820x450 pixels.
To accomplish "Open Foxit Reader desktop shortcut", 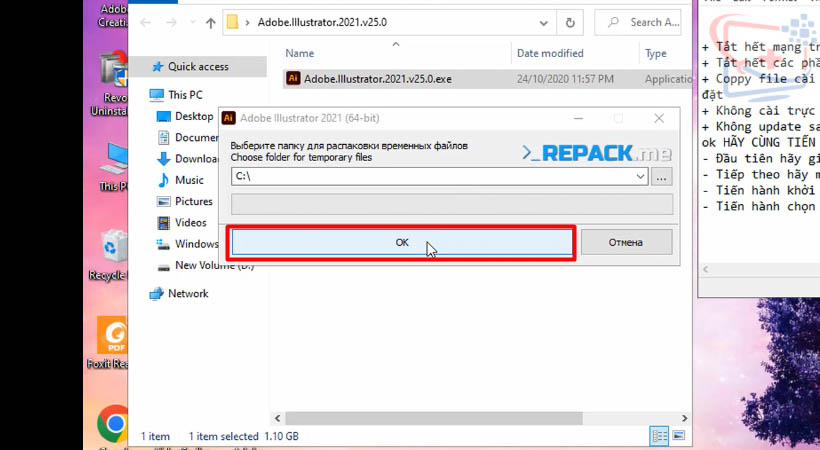I will (x=111, y=343).
